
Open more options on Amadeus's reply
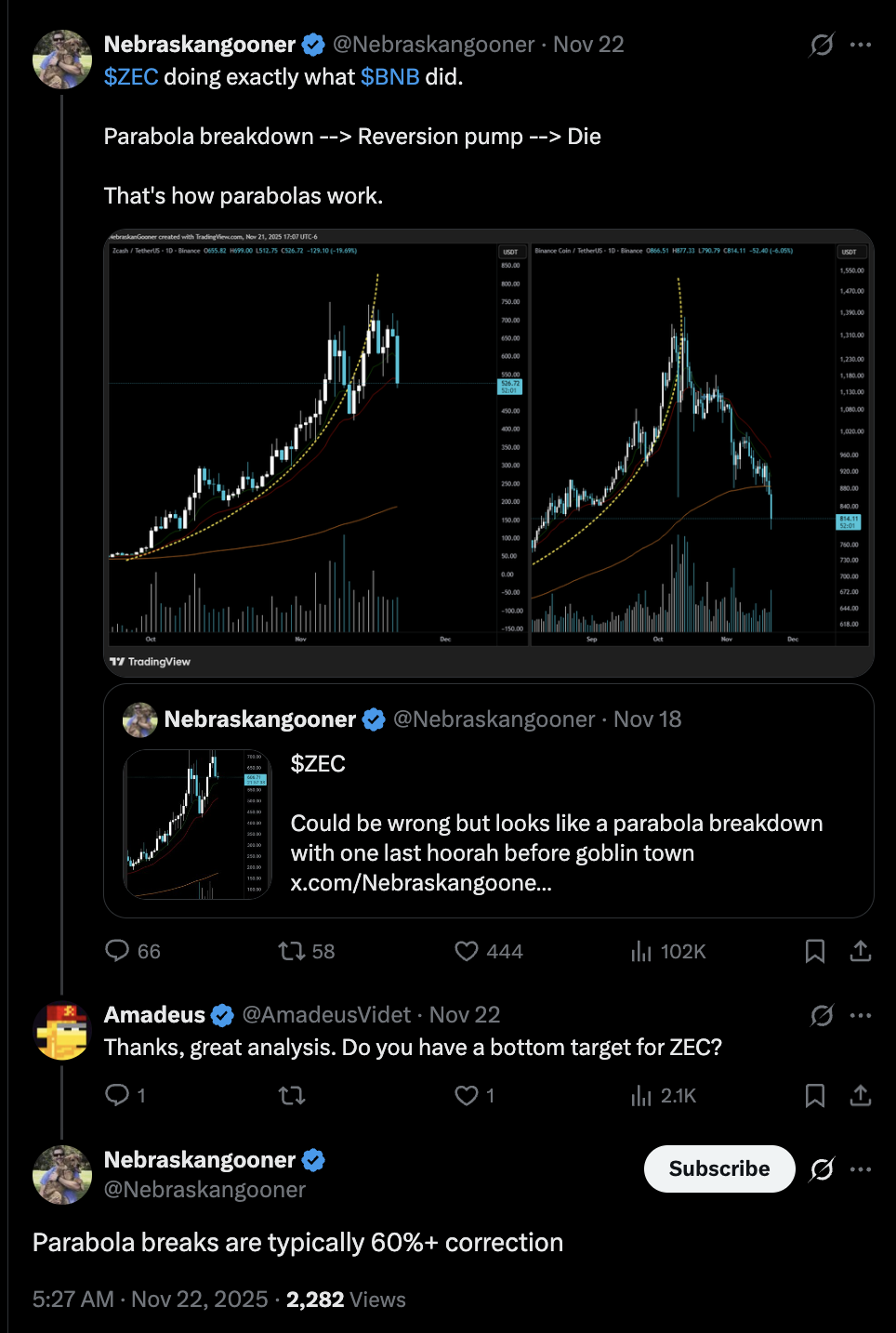click(x=861, y=1015)
